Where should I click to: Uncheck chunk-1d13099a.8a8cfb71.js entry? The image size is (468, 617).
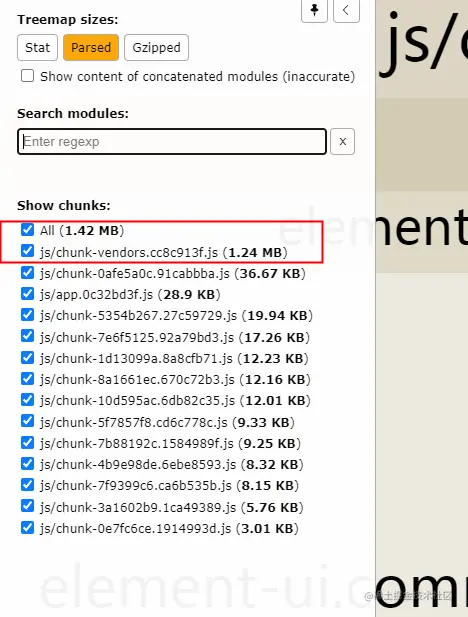[x=27, y=358]
